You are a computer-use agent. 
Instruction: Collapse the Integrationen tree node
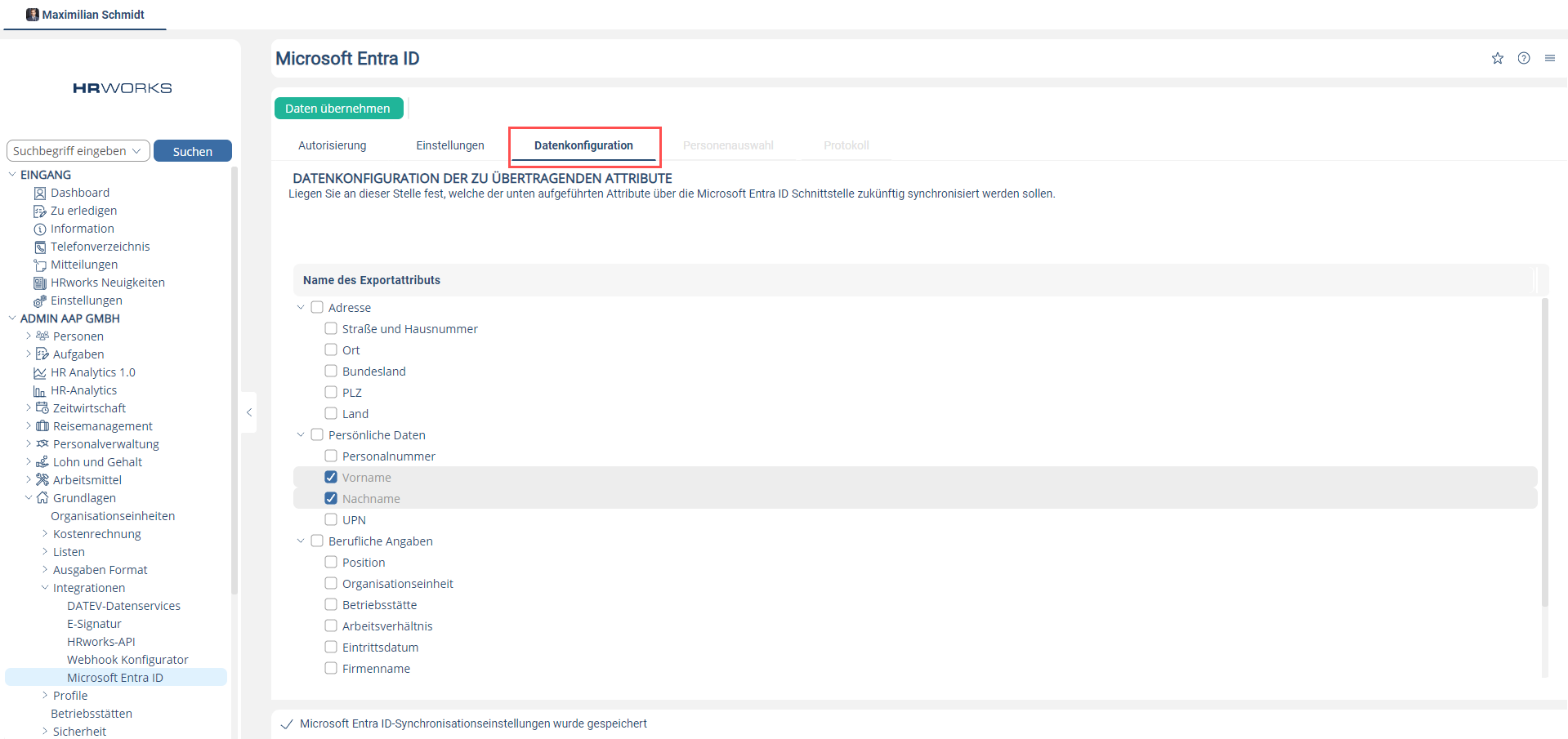[45, 588]
